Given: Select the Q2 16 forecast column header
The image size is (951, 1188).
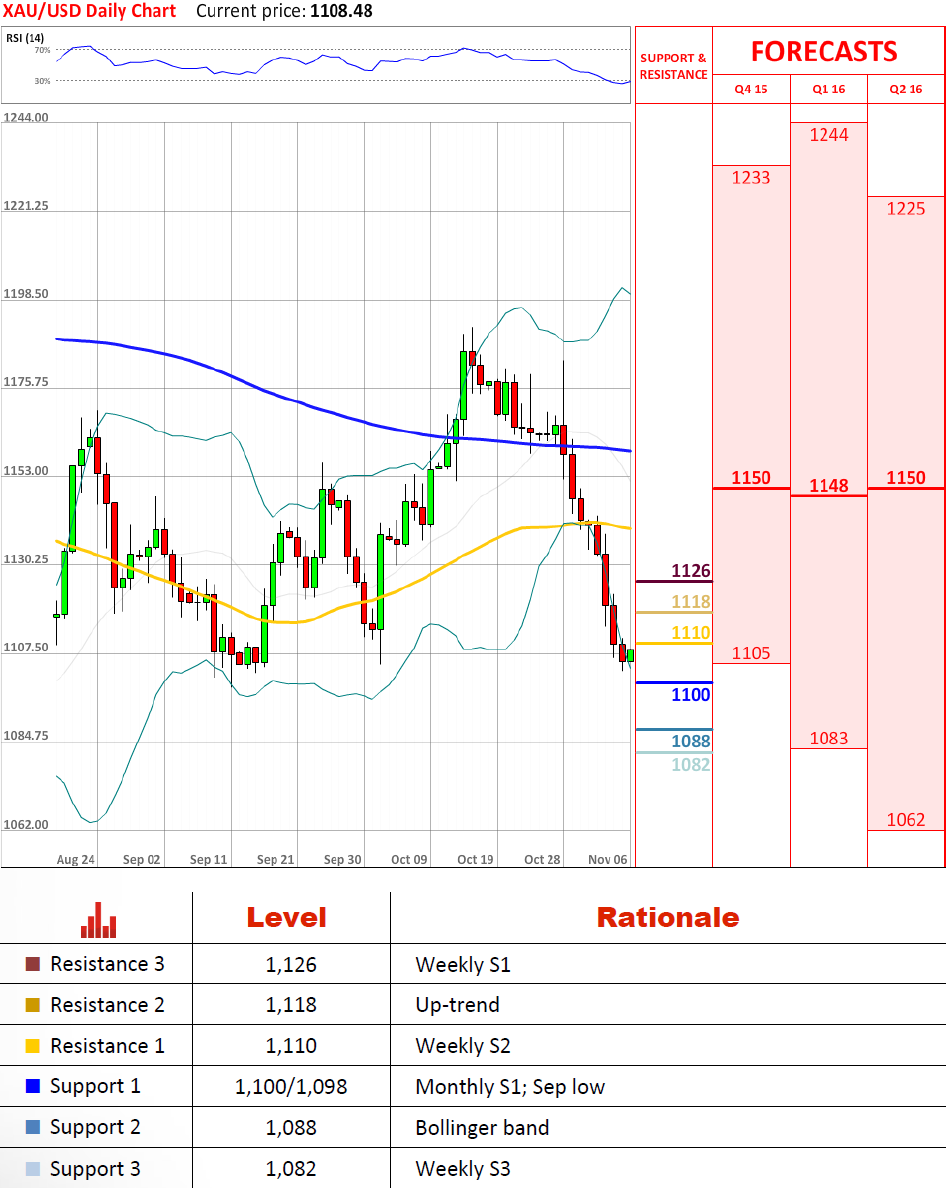Looking at the screenshot, I should 905,89.
